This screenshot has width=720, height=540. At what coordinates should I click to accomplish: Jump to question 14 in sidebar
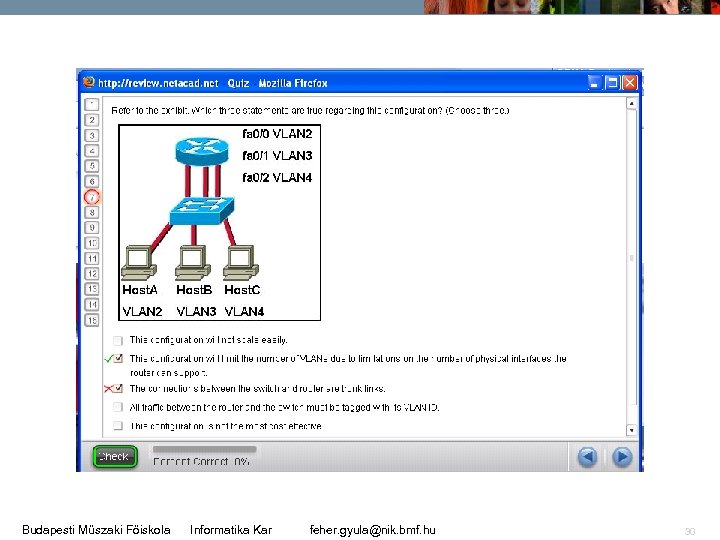[x=92, y=304]
